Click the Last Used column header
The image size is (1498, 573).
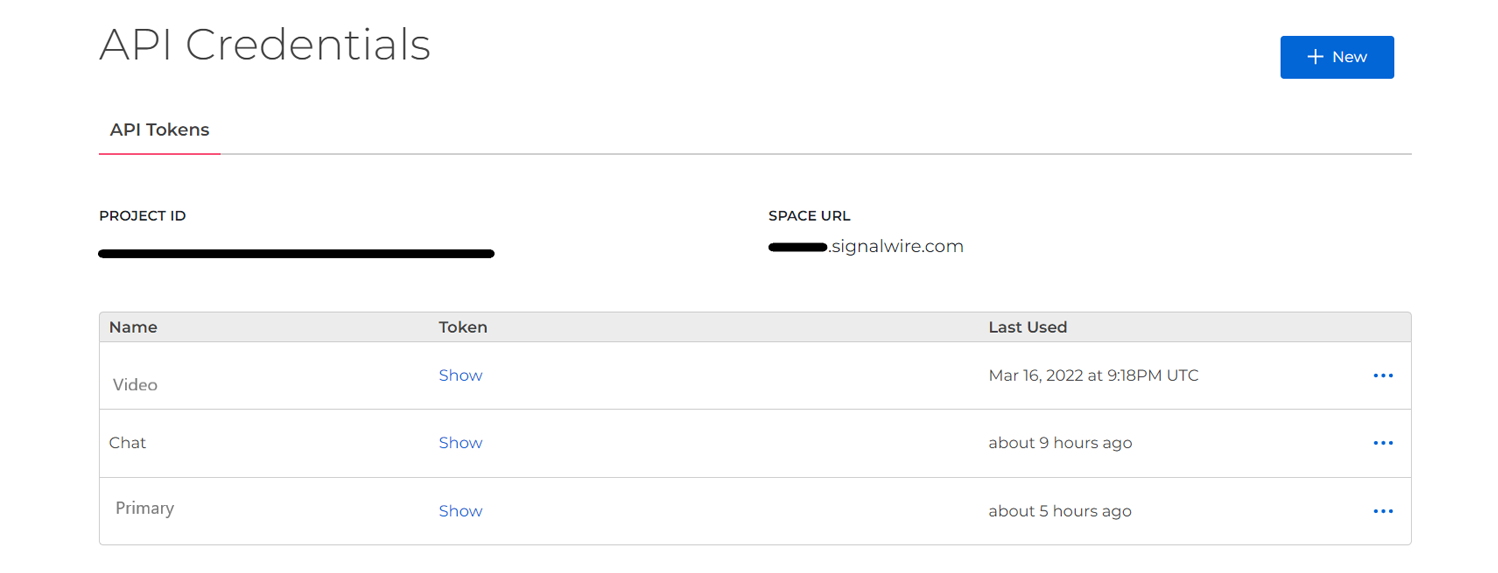1027,327
